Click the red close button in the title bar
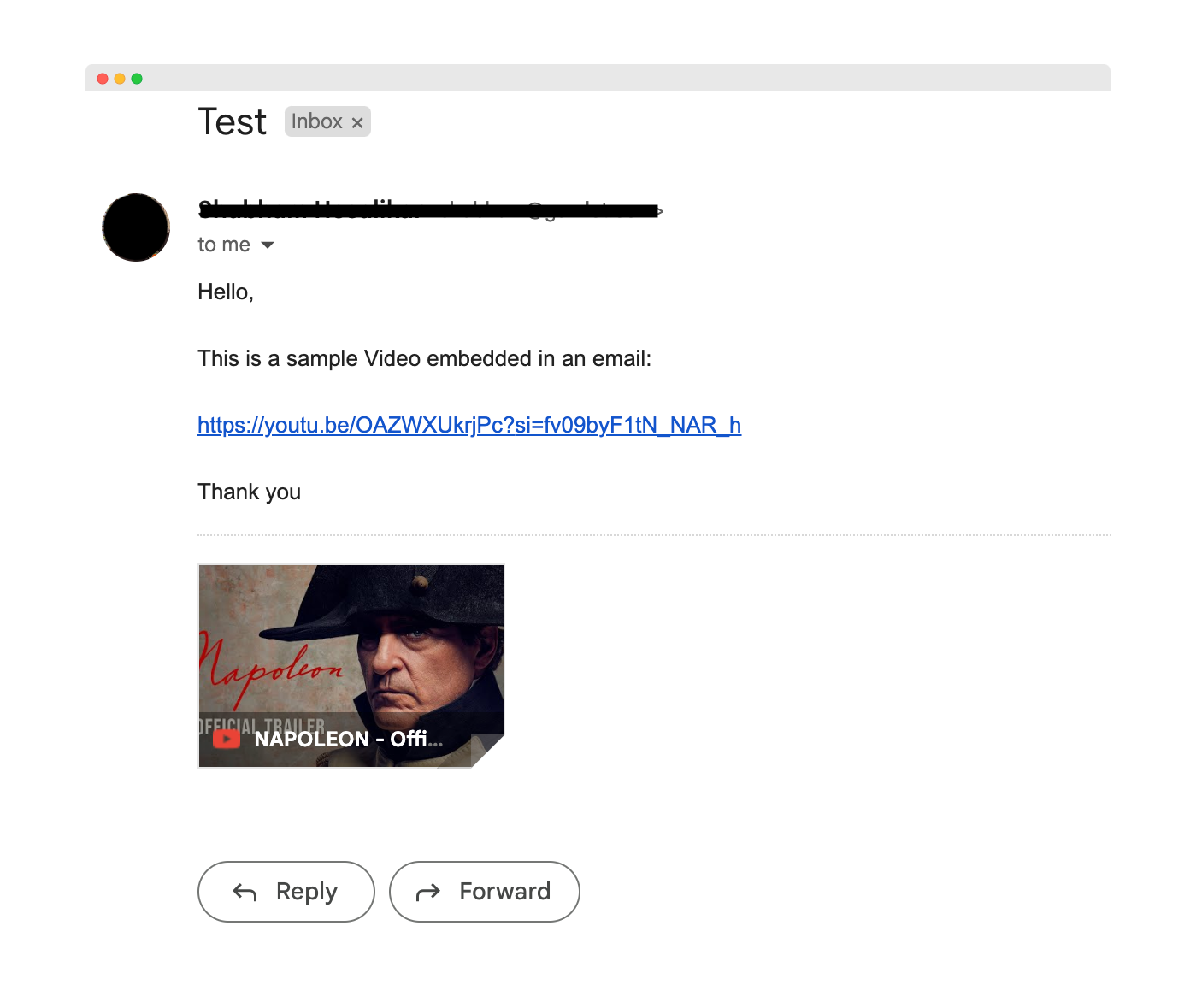 (103, 77)
